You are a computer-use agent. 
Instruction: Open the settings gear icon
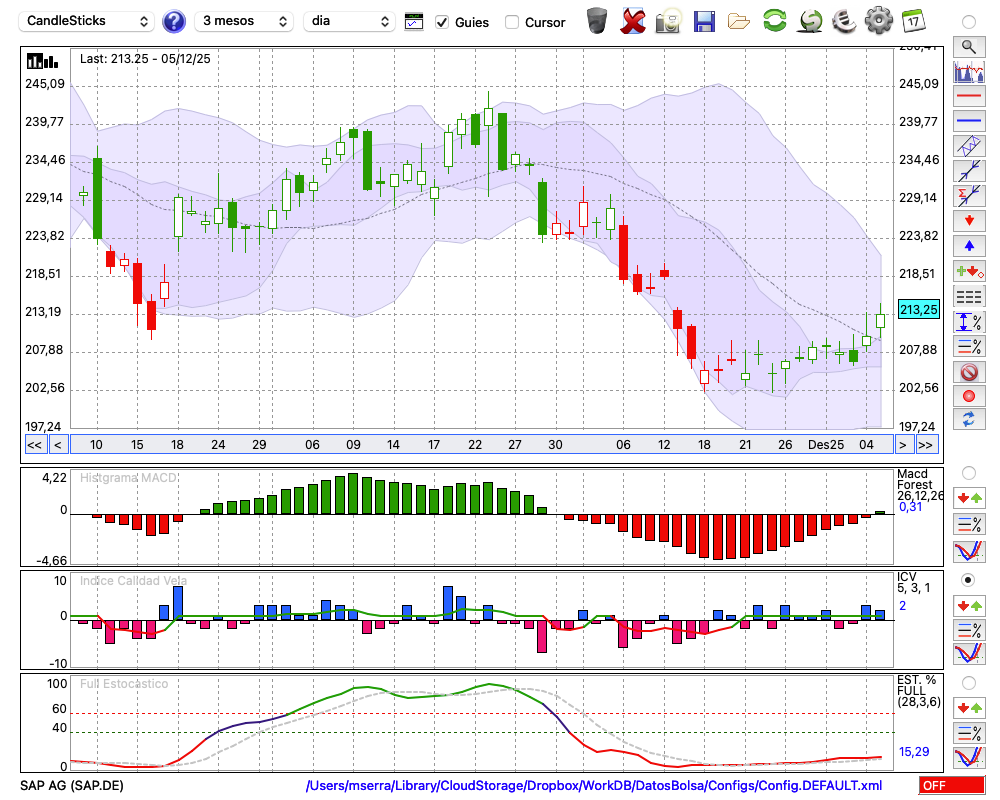[x=878, y=21]
